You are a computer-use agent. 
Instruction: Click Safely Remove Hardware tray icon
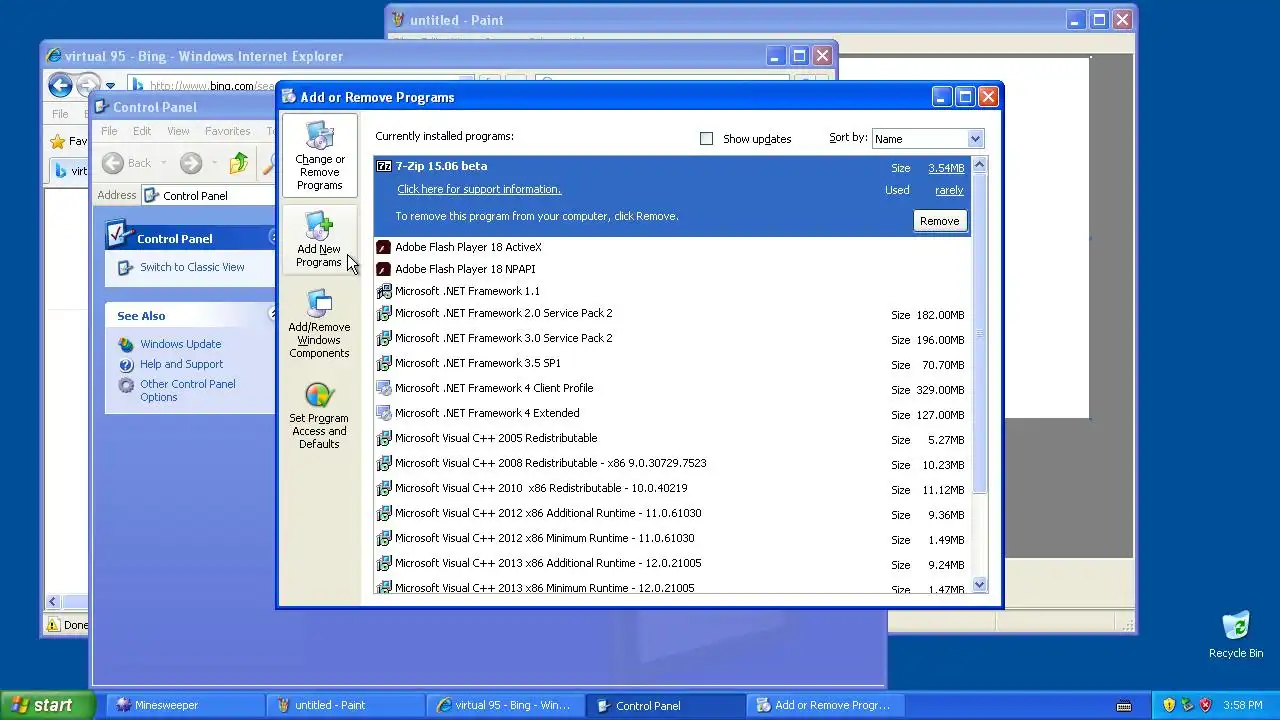1187,705
